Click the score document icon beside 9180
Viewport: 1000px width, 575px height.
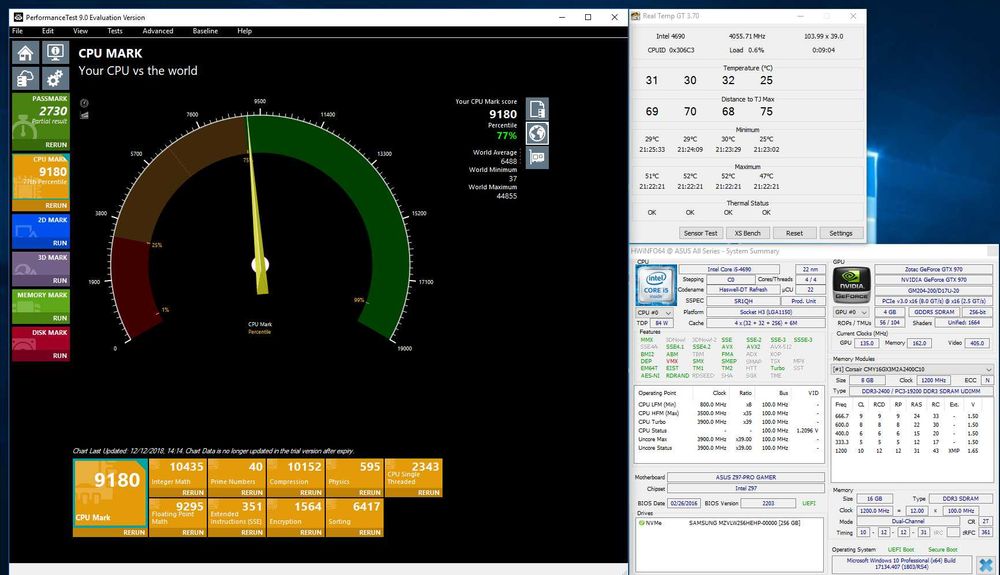click(x=537, y=109)
